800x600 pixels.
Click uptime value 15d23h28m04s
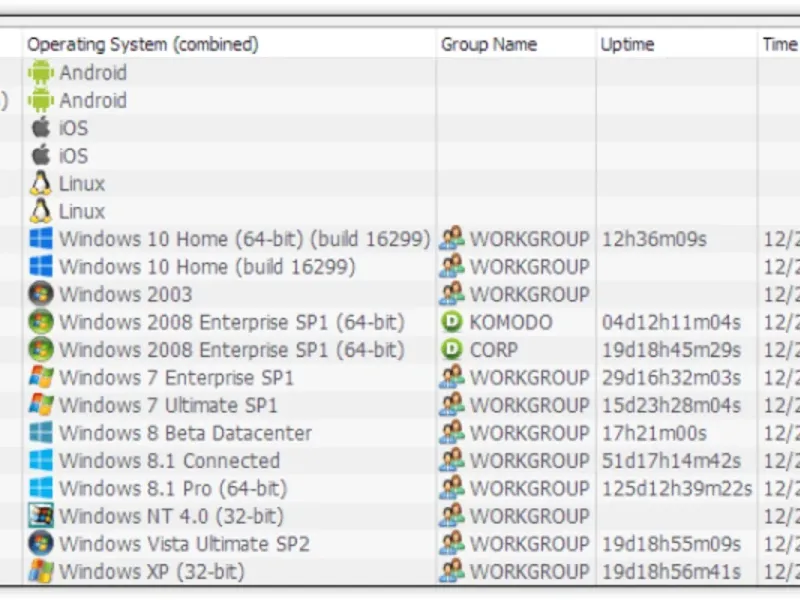(x=671, y=405)
